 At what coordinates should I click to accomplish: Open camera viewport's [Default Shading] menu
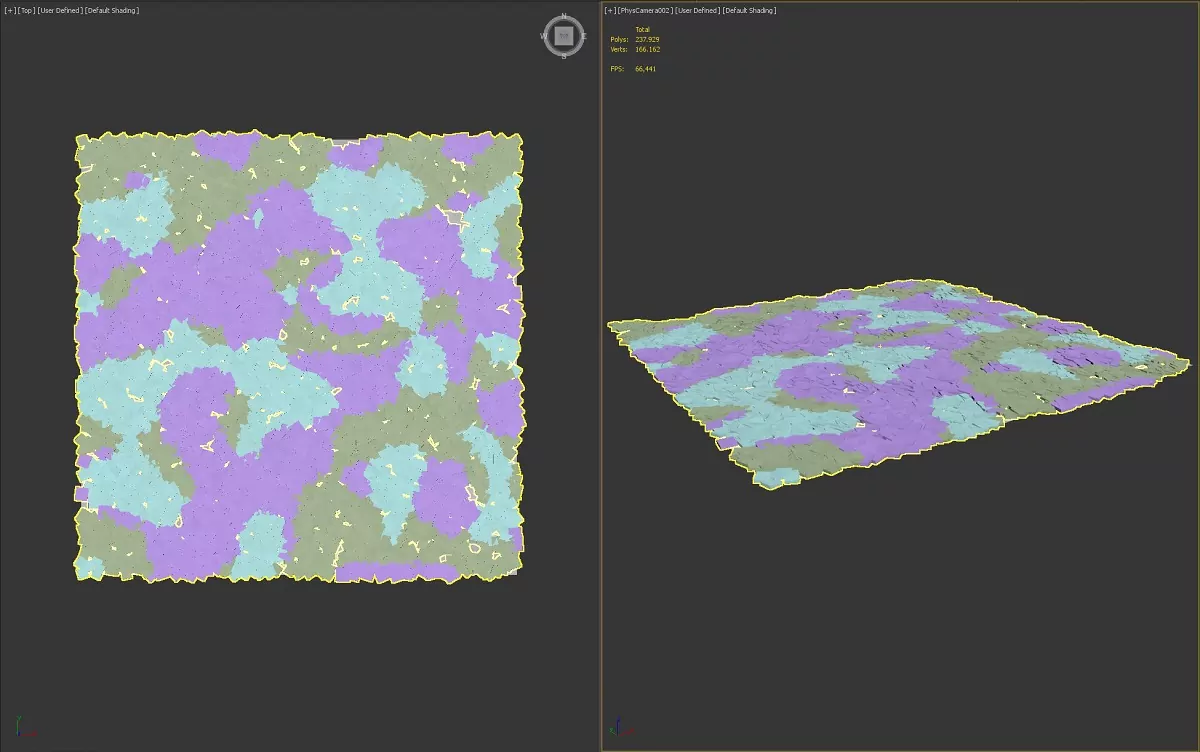749,10
